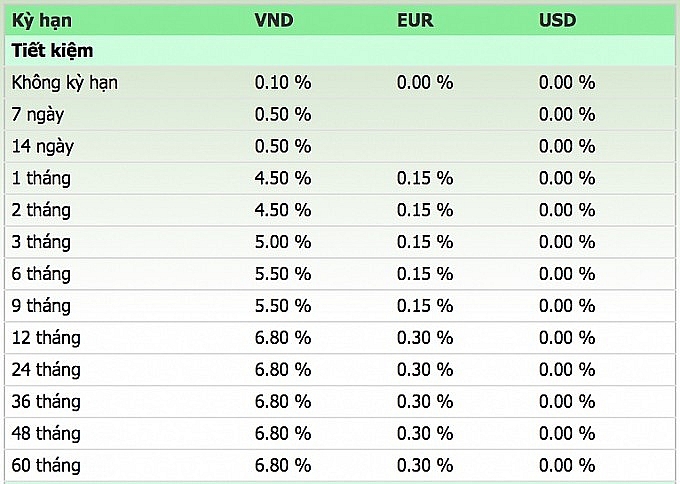Click VND rate for 24 tháng
This screenshot has height=484, width=680.
283,370
